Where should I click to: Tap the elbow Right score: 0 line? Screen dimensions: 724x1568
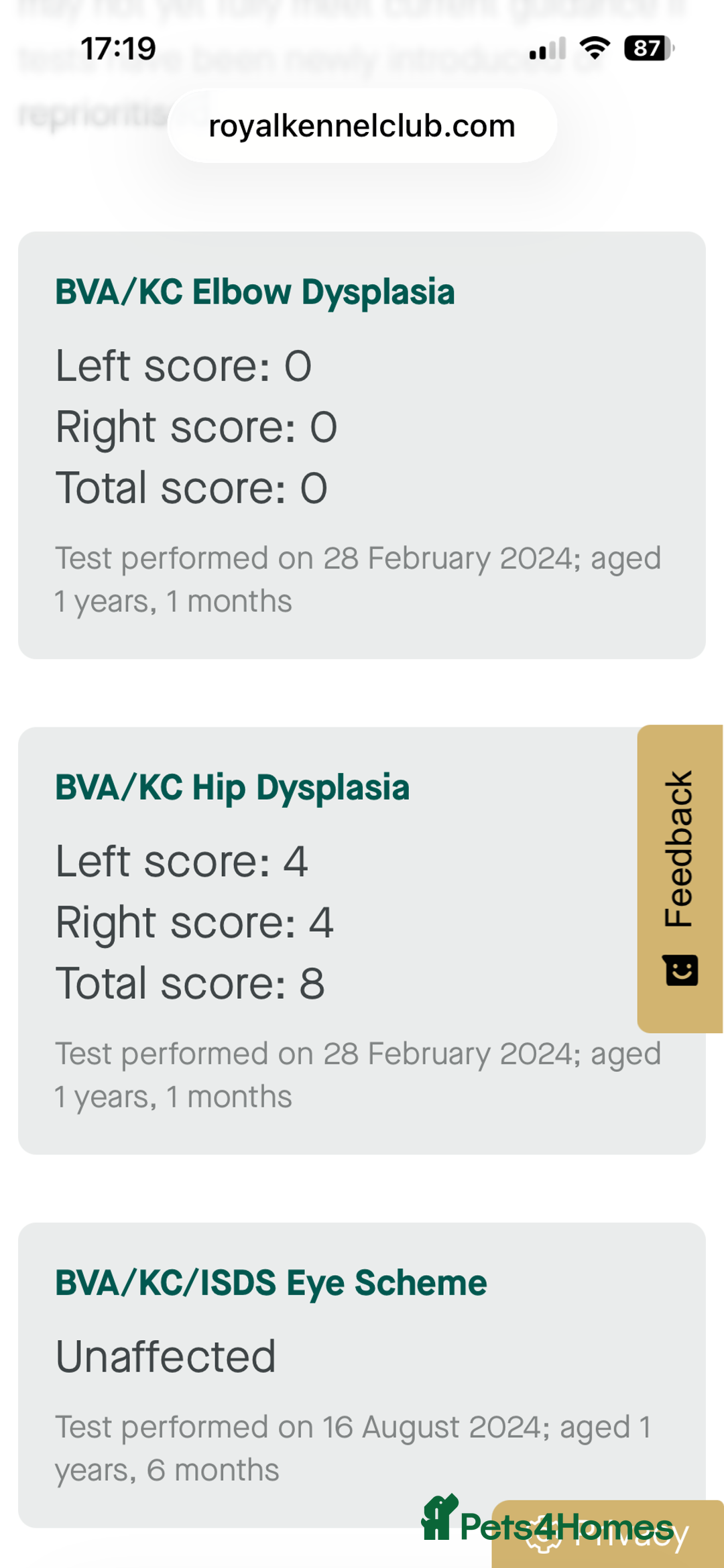(196, 427)
